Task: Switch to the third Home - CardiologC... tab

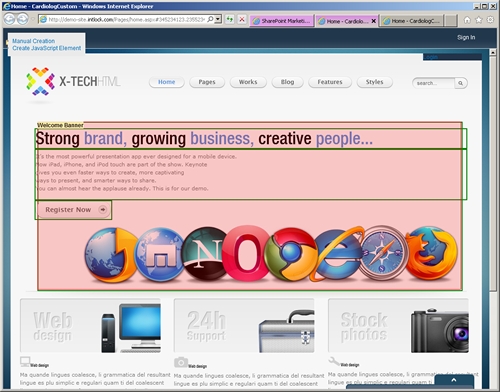Action: (412, 21)
